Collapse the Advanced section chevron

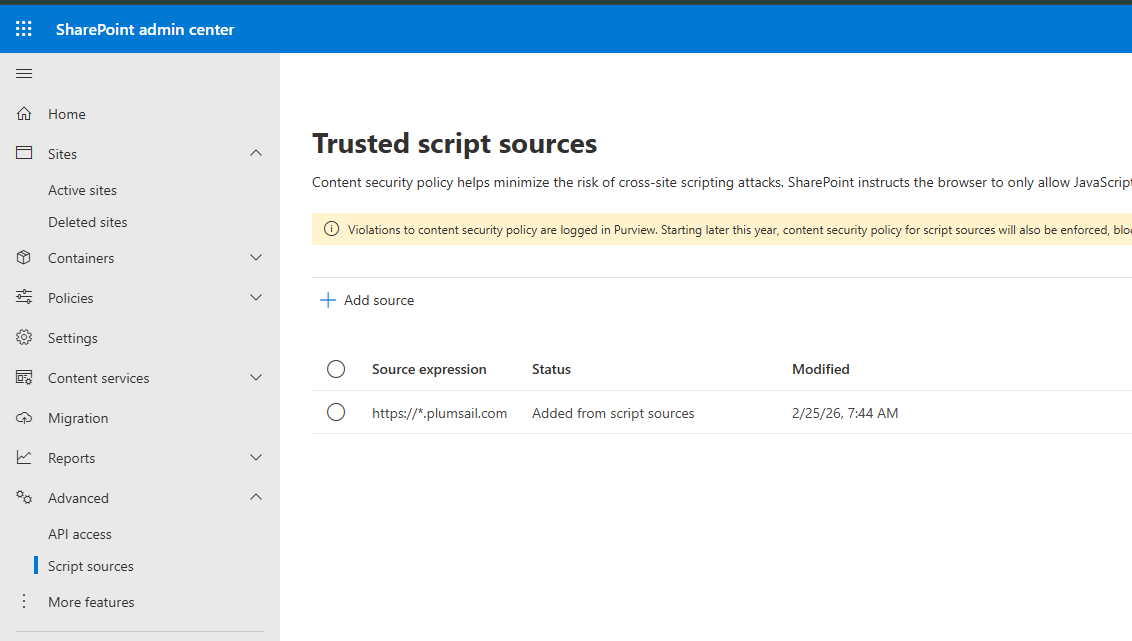click(x=256, y=498)
